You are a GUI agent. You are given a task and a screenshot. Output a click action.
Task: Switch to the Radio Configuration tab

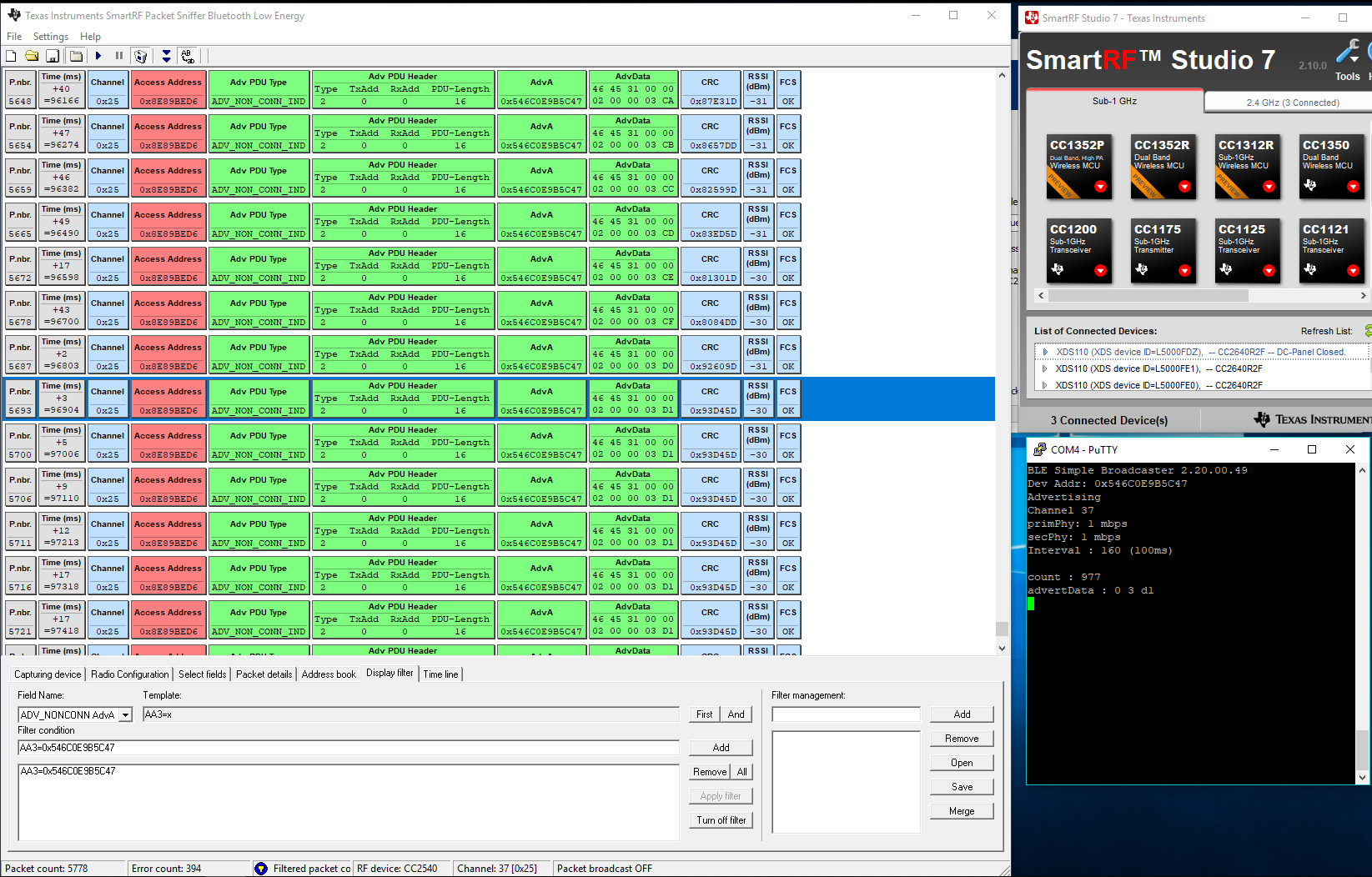pyautogui.click(x=129, y=674)
